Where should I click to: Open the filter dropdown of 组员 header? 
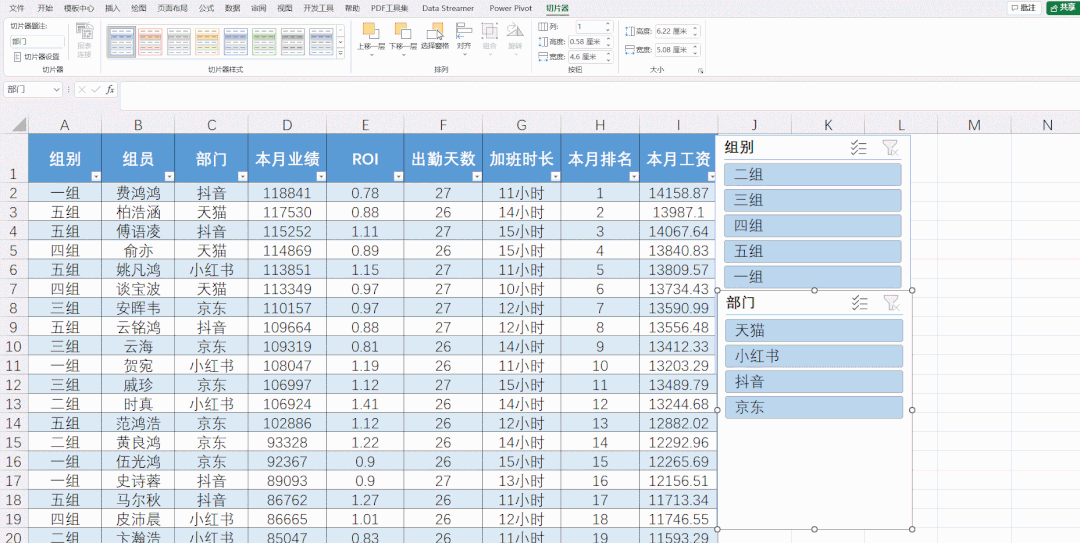tap(168, 177)
